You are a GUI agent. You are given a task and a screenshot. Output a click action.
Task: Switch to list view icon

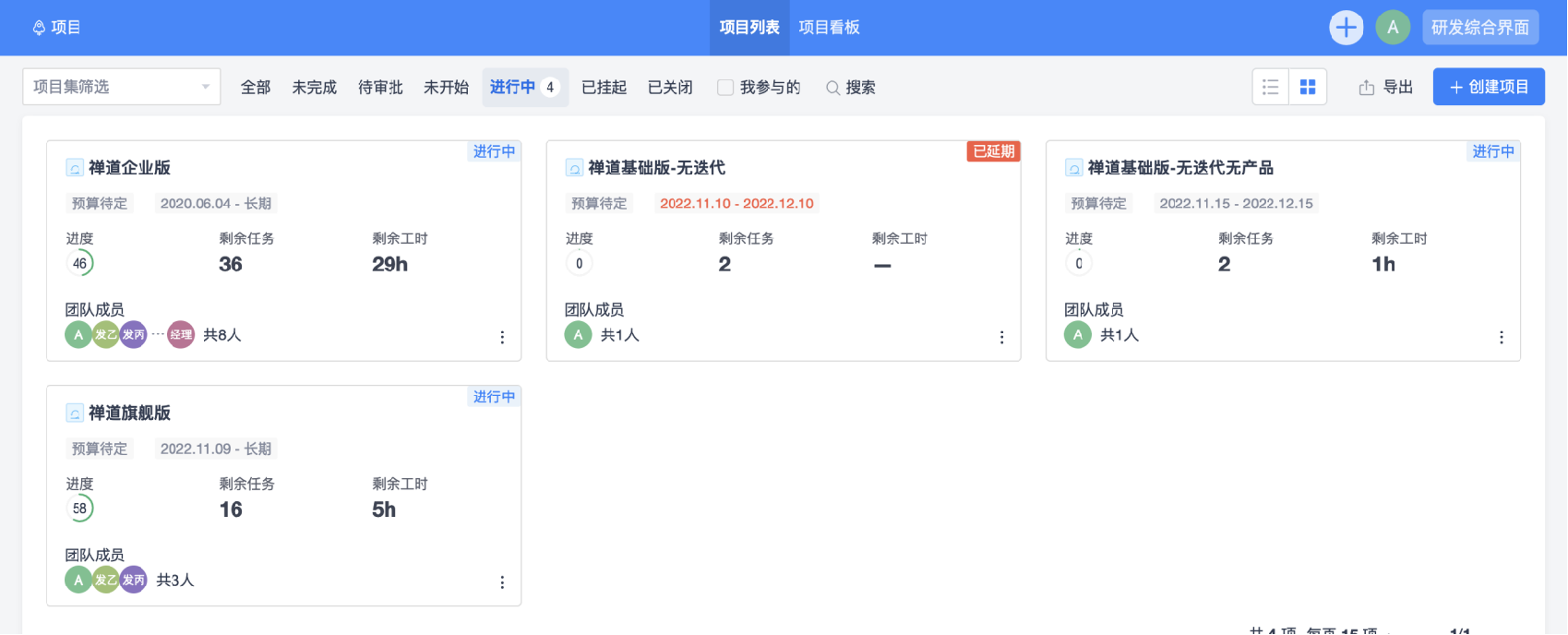click(1271, 87)
